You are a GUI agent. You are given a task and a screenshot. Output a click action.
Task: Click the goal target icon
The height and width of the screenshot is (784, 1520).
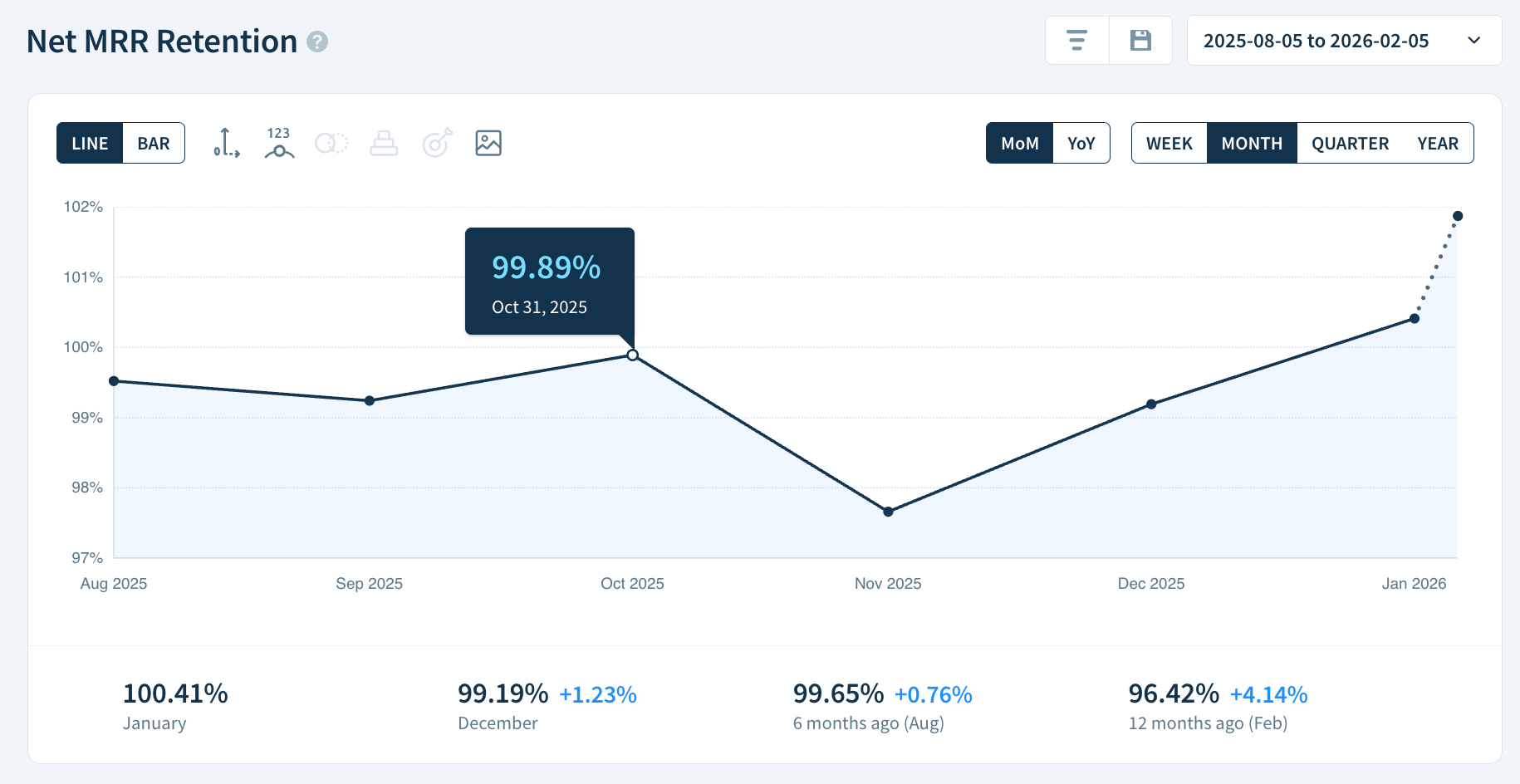(436, 143)
